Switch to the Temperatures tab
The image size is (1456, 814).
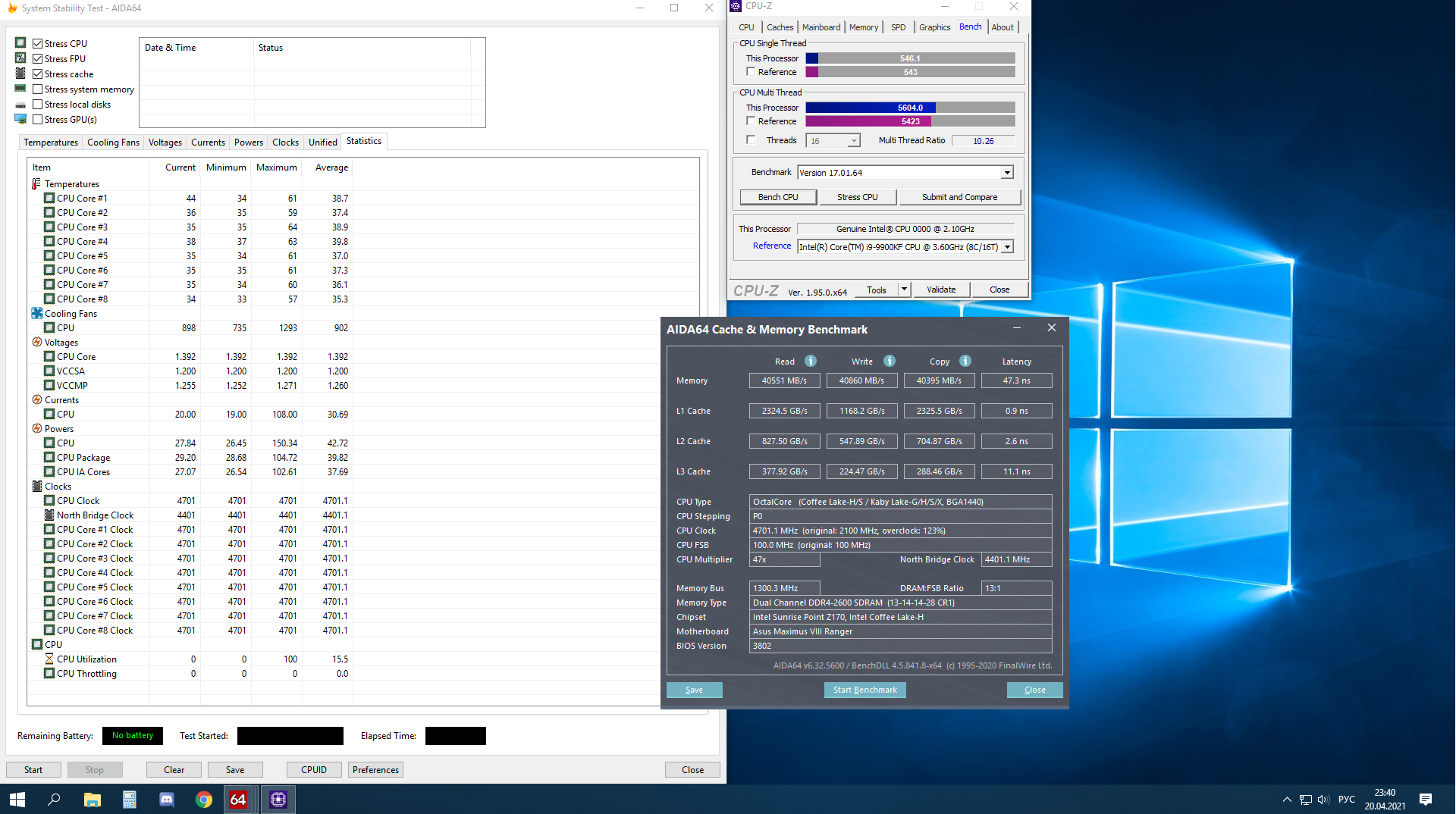(x=51, y=142)
